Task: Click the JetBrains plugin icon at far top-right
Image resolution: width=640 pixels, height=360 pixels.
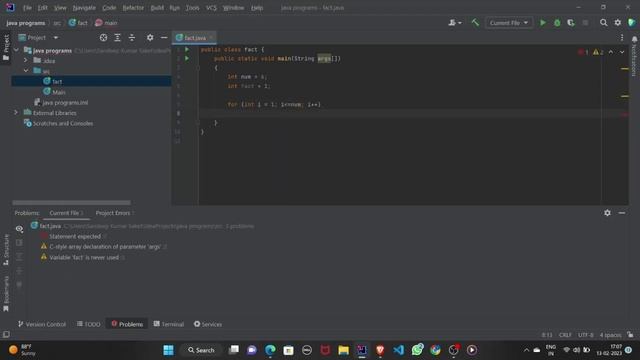Action: (632, 23)
